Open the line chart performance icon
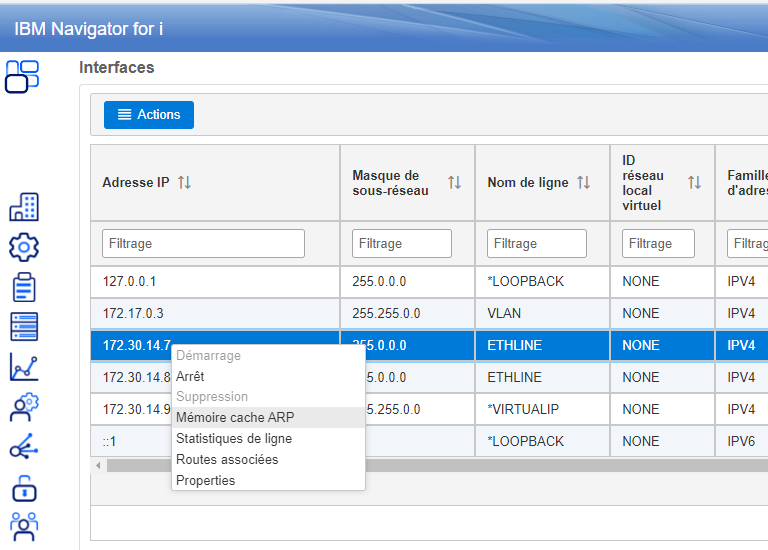Viewport: 768px width, 550px height. [x=24, y=367]
